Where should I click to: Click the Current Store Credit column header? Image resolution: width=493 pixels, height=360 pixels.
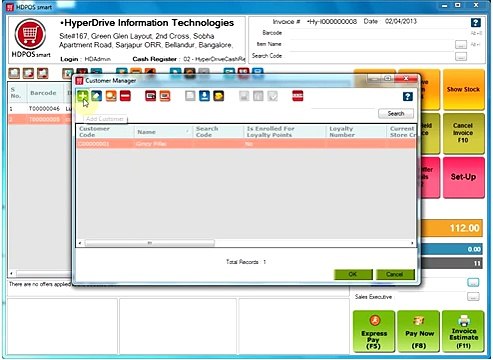pyautogui.click(x=401, y=132)
